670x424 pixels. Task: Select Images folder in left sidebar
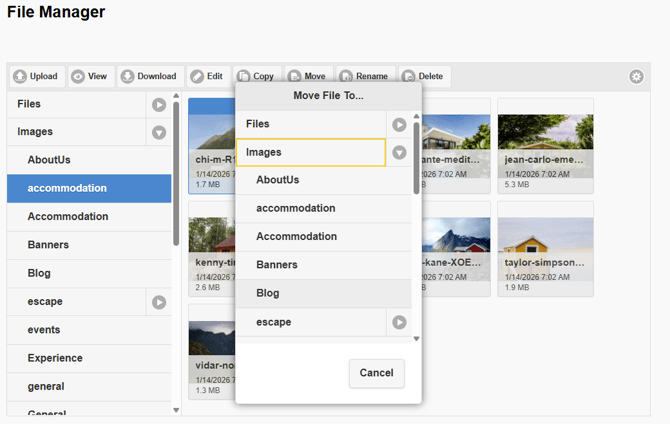pos(76,132)
